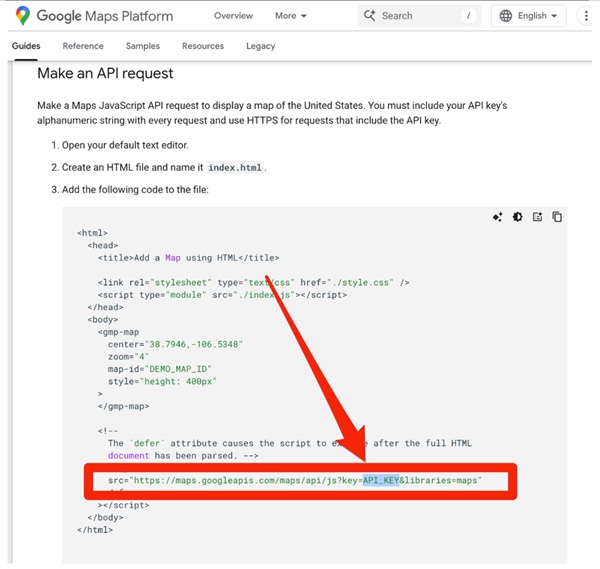
Task: Toggle the code block dark theme
Action: (517, 217)
